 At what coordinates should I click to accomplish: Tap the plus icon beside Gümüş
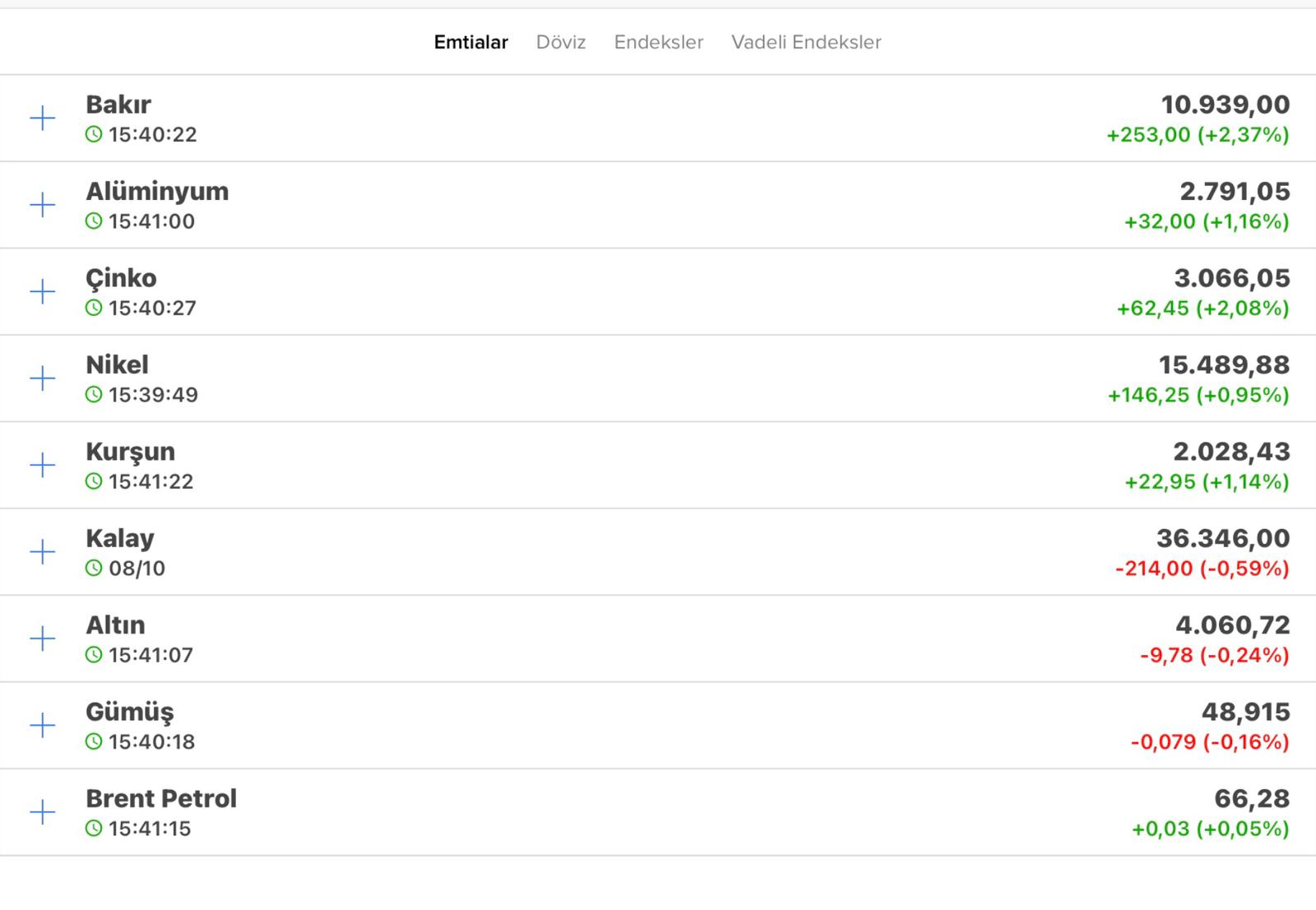(x=42, y=725)
